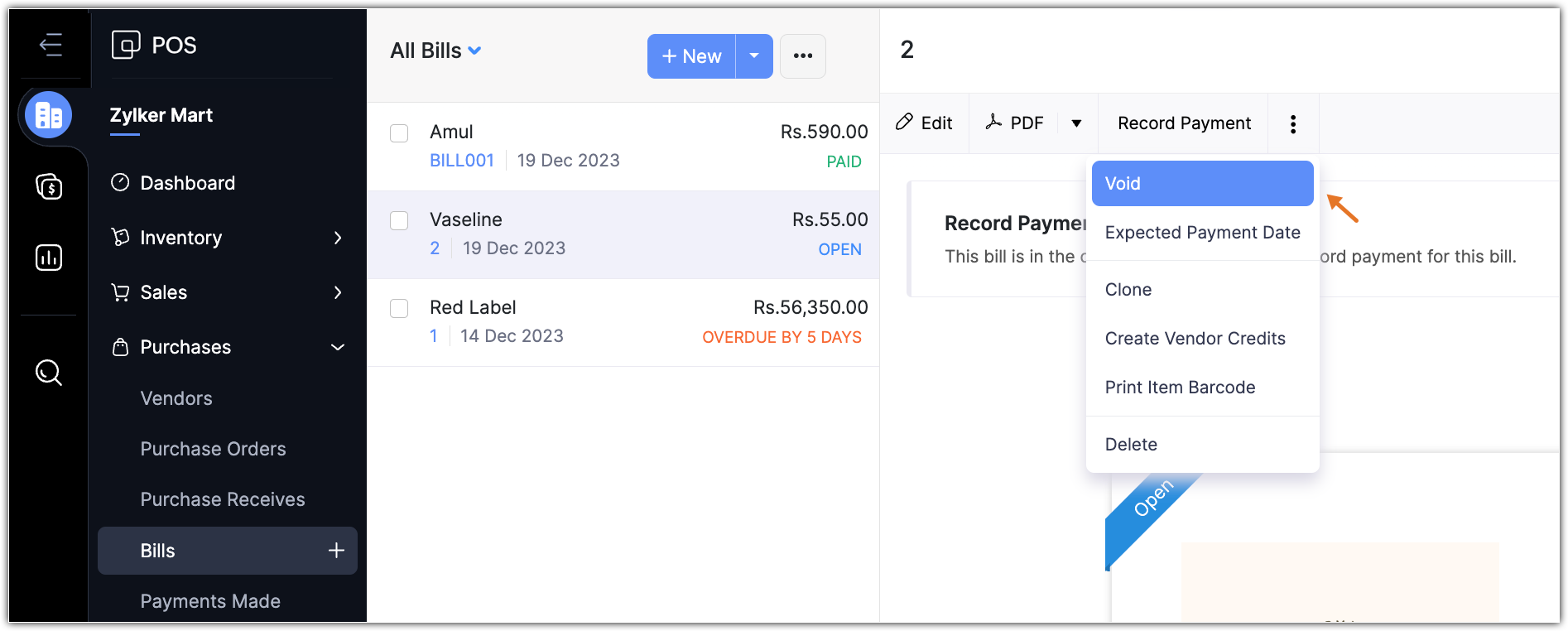This screenshot has width=1568, height=631.
Task: Choose Void from the dropdown menu
Action: pyautogui.click(x=1202, y=184)
